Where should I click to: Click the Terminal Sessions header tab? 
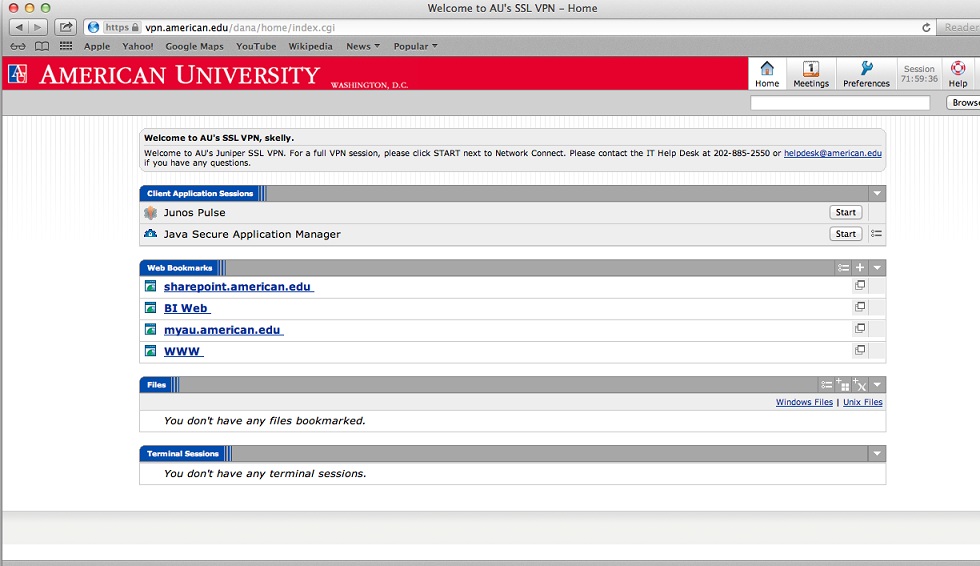(182, 454)
